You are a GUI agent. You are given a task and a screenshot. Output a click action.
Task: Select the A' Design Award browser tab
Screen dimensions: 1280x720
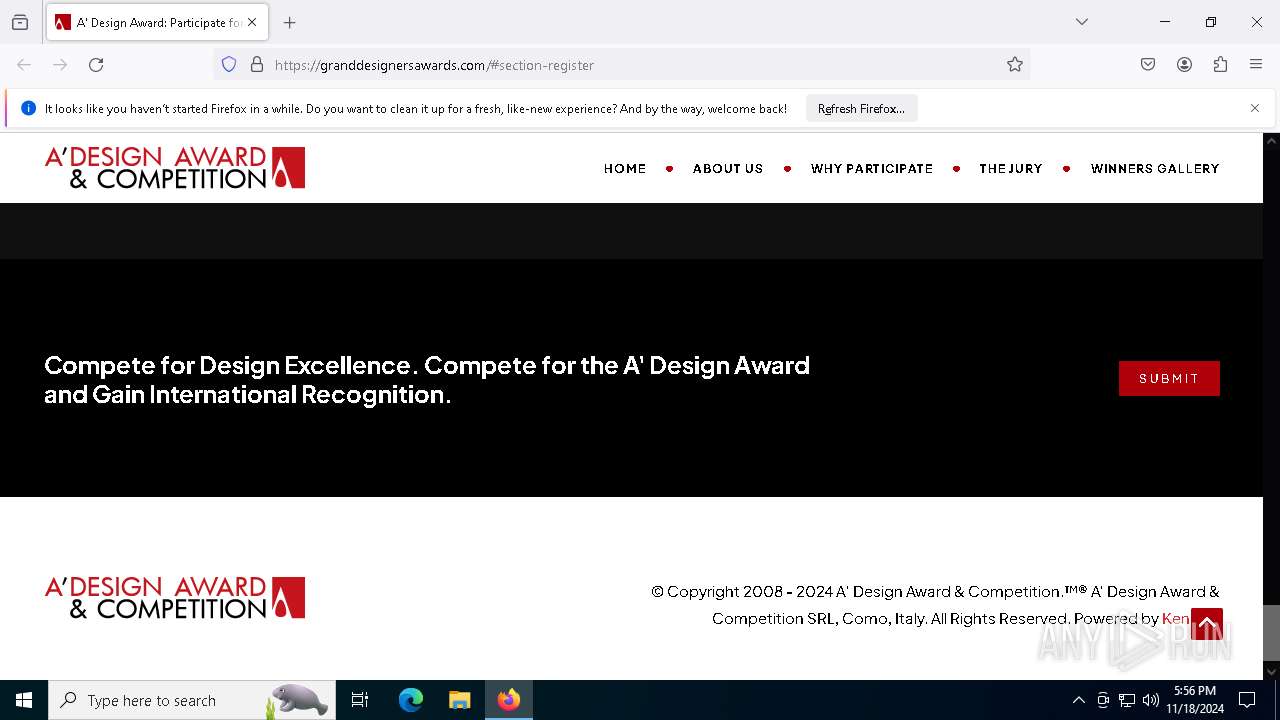tap(157, 22)
